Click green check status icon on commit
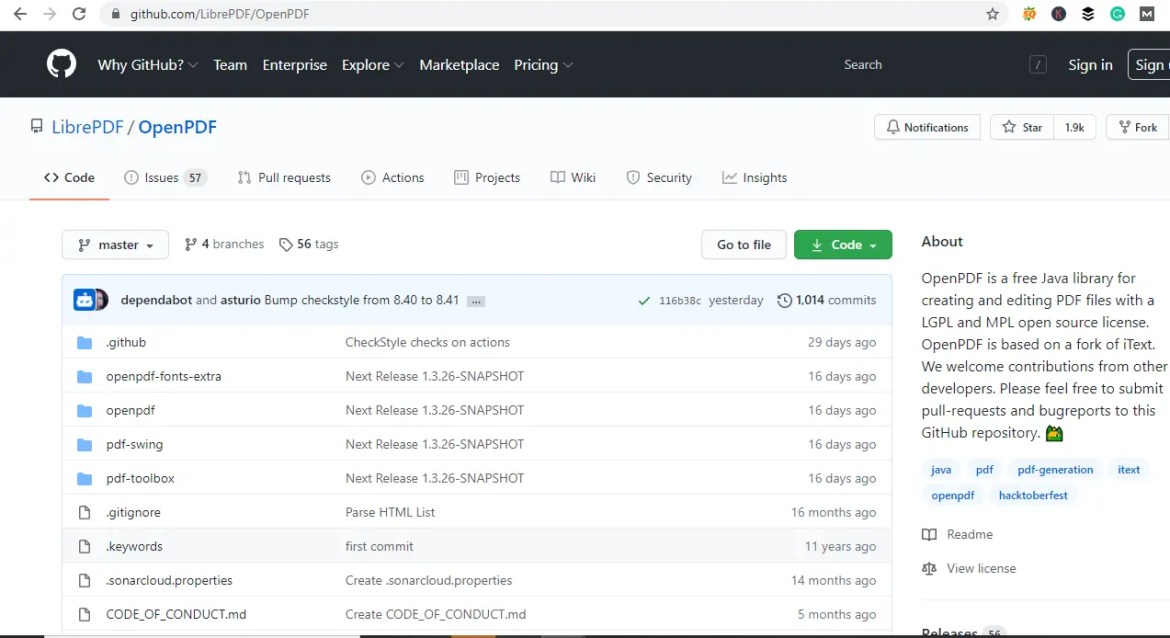 (x=644, y=301)
